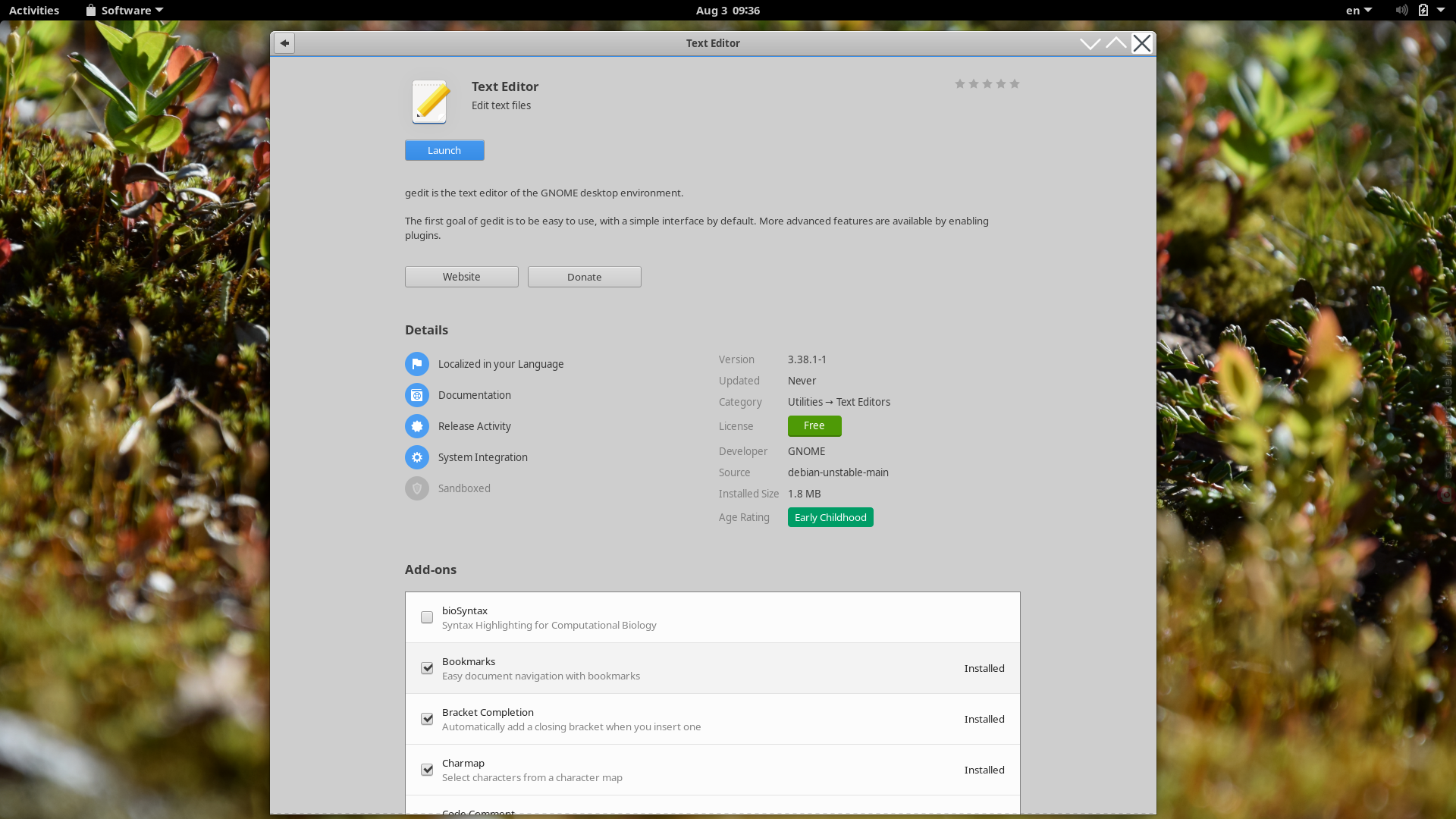
Task: Click the green Free license button
Action: pos(814,426)
